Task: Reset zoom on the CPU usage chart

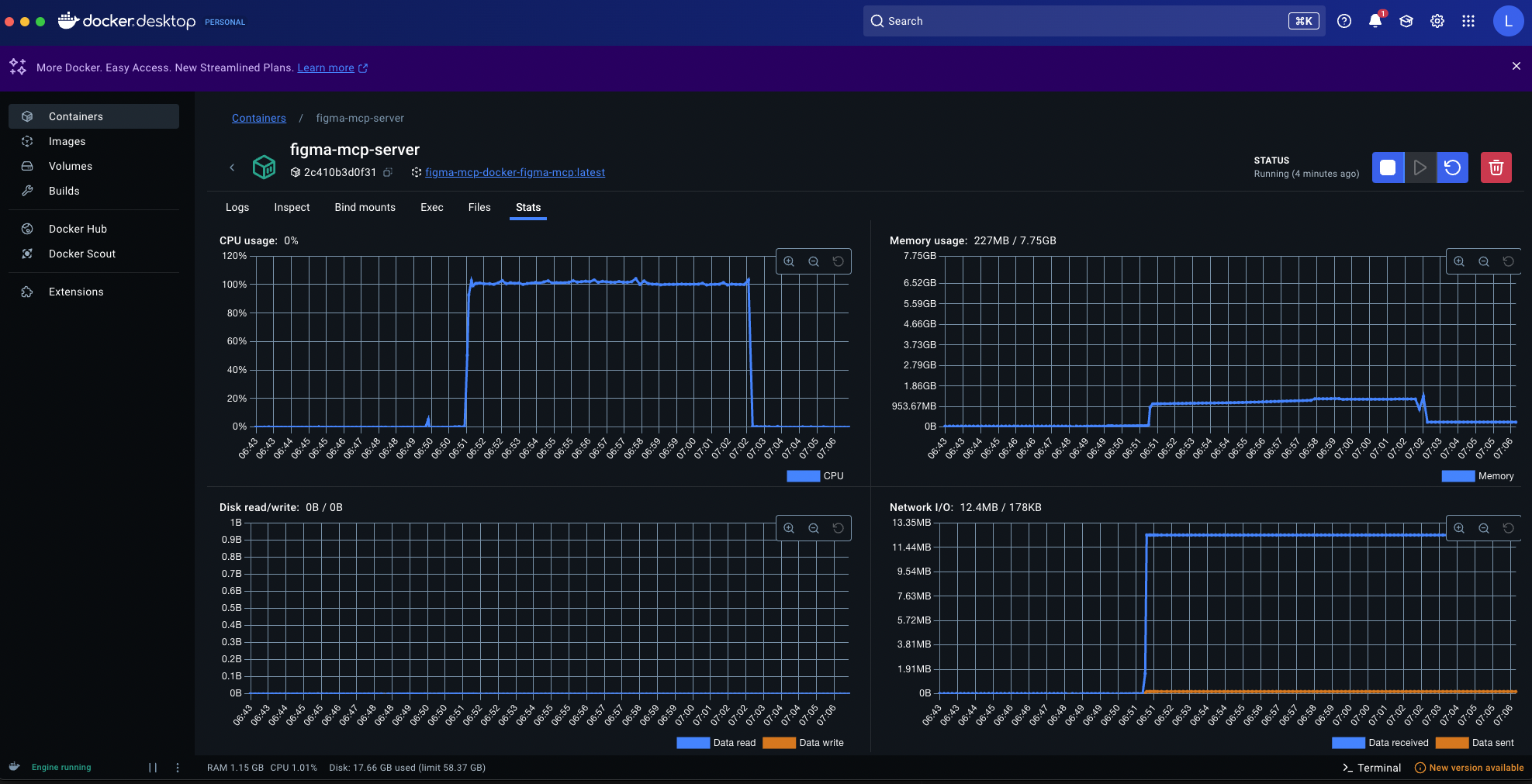Action: coord(839,261)
